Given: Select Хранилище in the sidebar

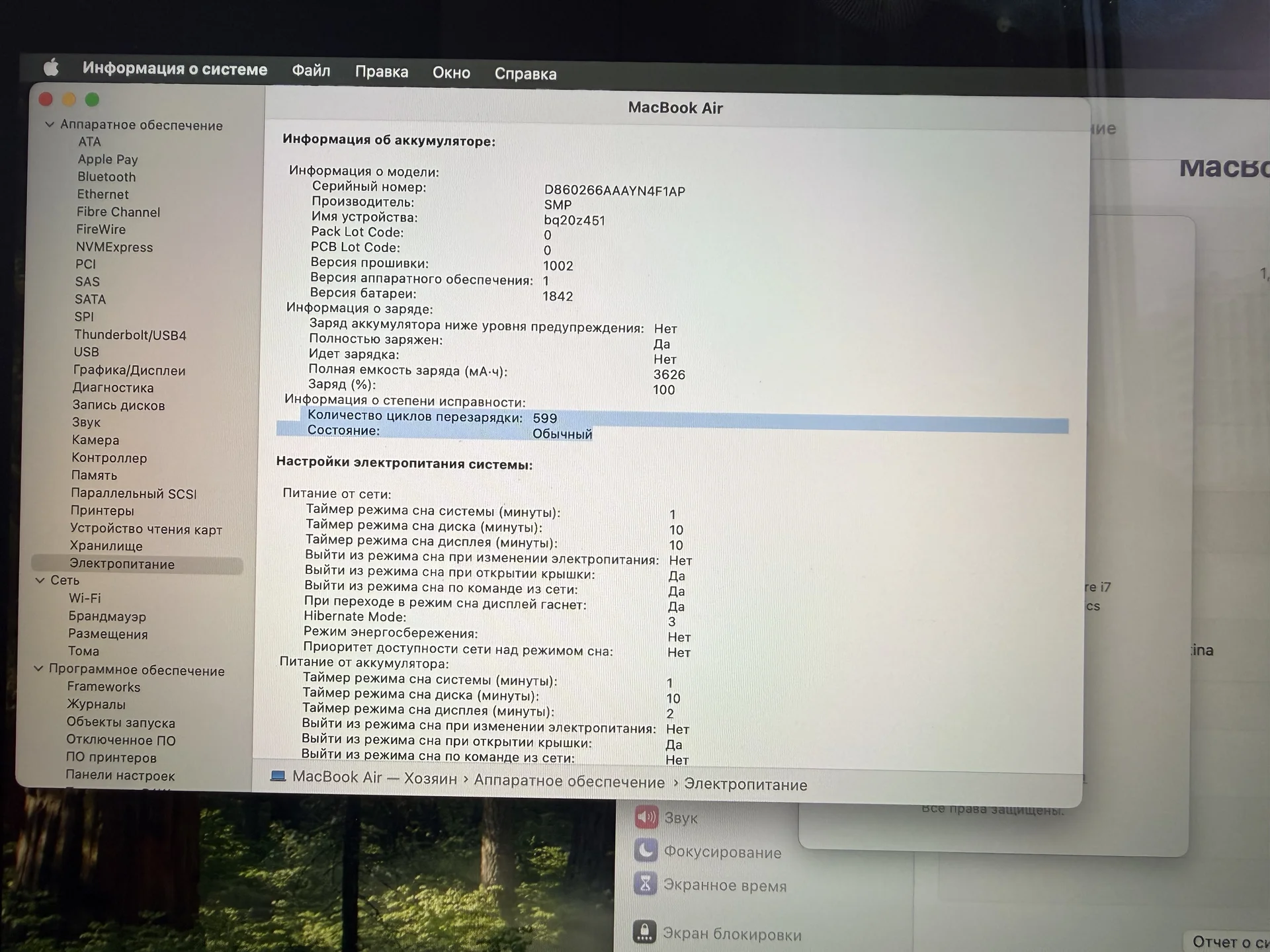Looking at the screenshot, I should point(106,546).
